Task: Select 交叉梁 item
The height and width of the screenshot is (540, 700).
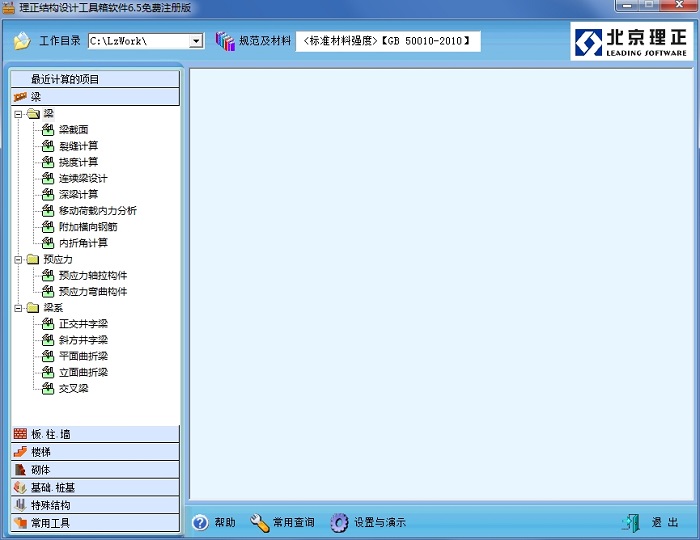Action: pos(74,388)
